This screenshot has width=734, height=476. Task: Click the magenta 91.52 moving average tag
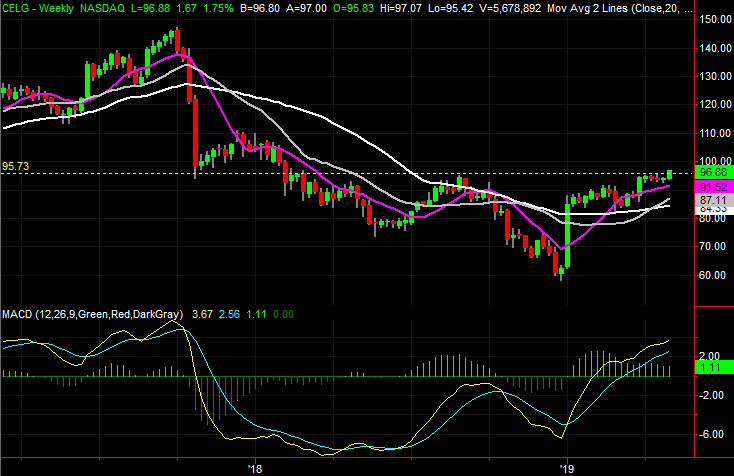pyautogui.click(x=713, y=187)
